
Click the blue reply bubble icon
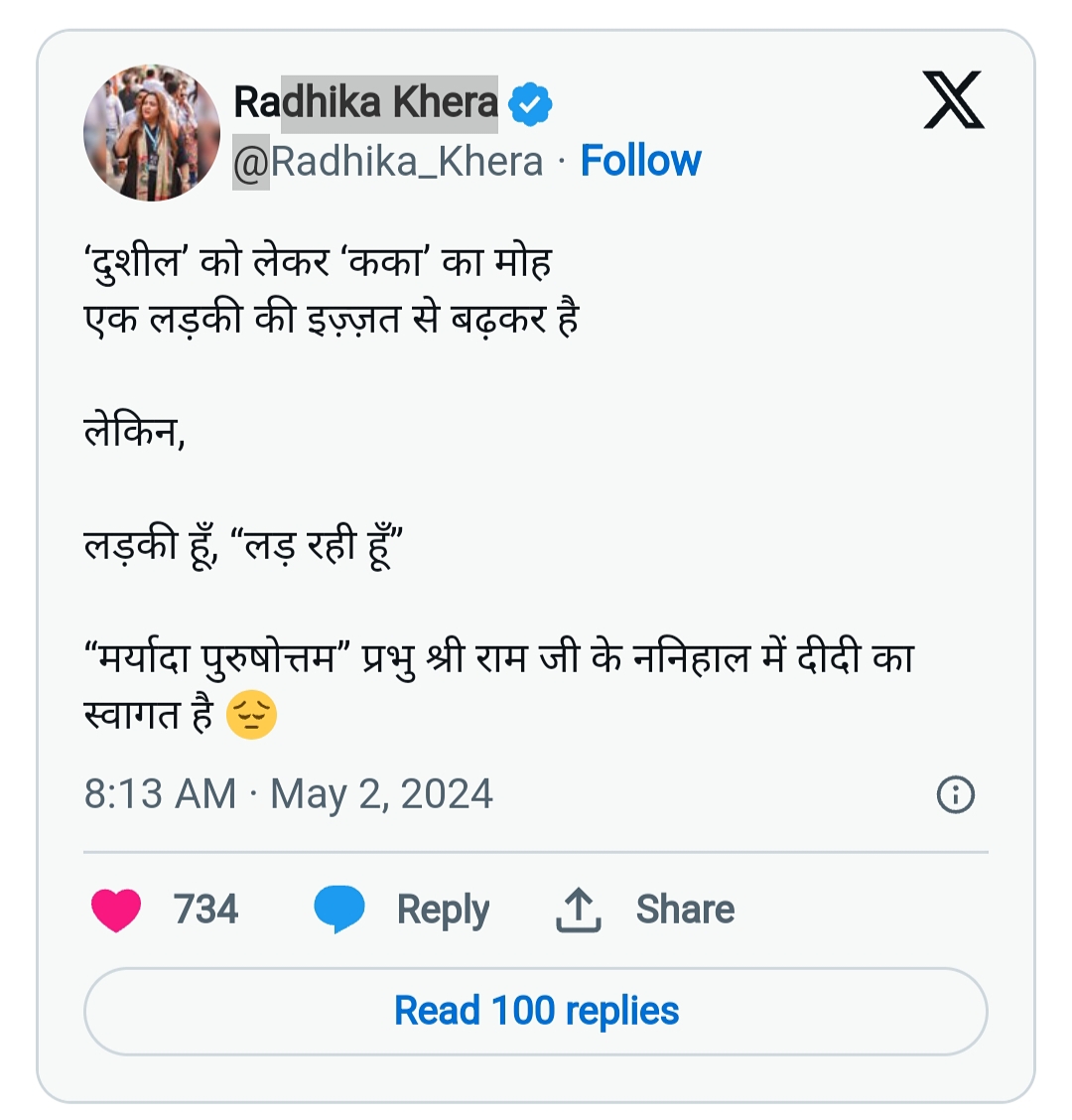pyautogui.click(x=339, y=910)
